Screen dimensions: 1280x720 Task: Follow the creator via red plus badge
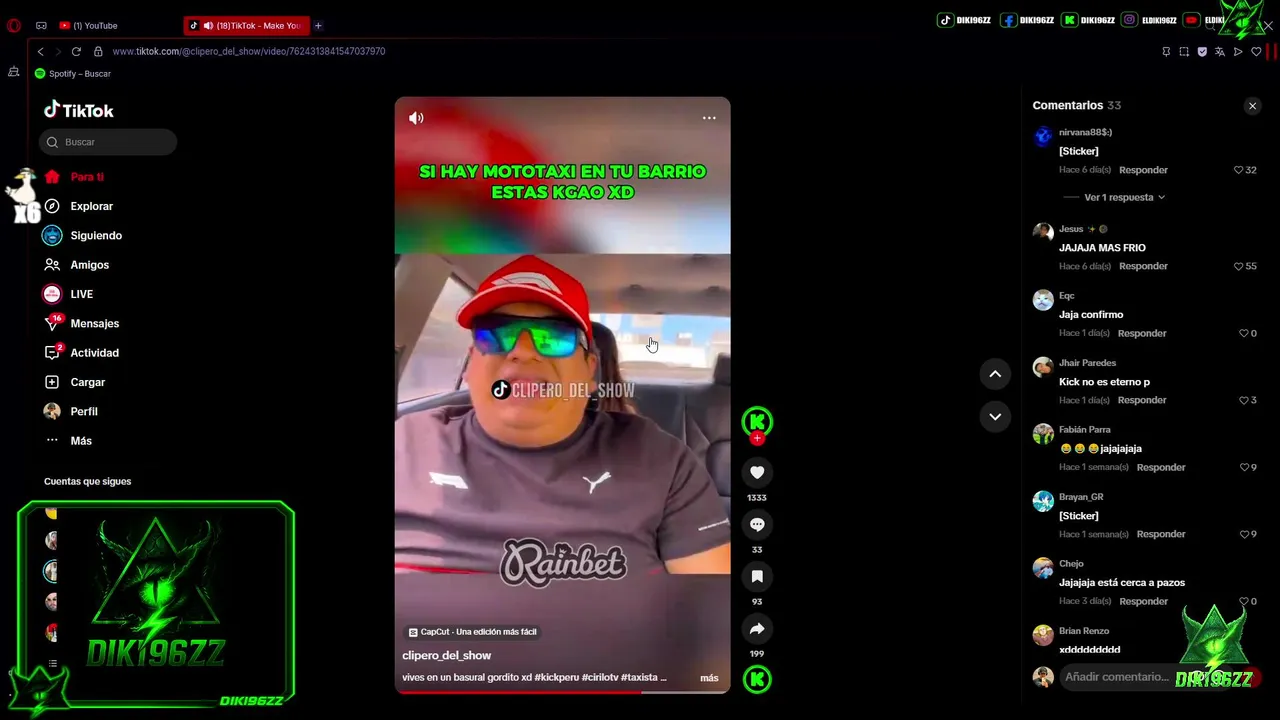757,438
